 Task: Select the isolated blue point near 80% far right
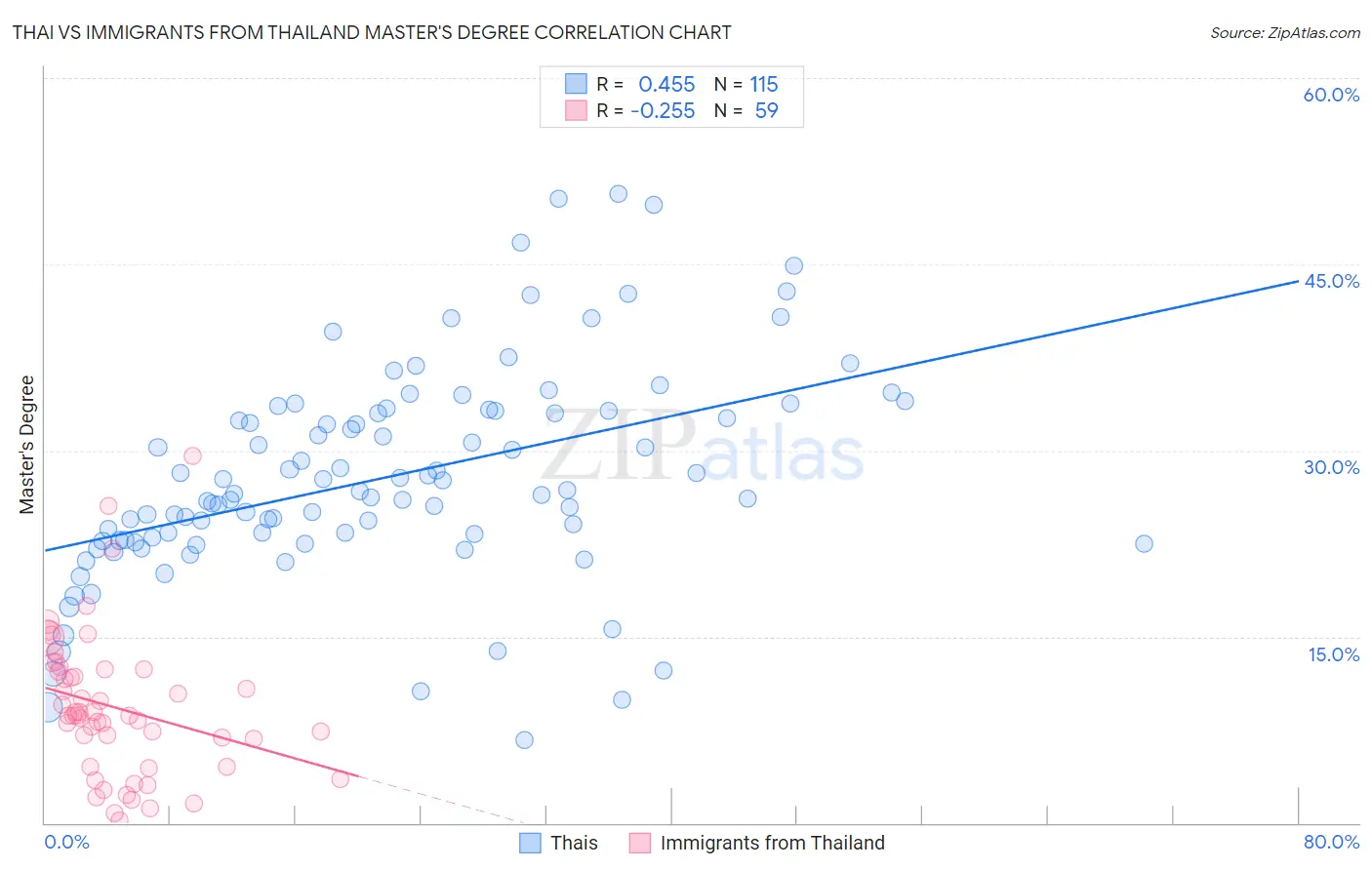(x=1144, y=543)
